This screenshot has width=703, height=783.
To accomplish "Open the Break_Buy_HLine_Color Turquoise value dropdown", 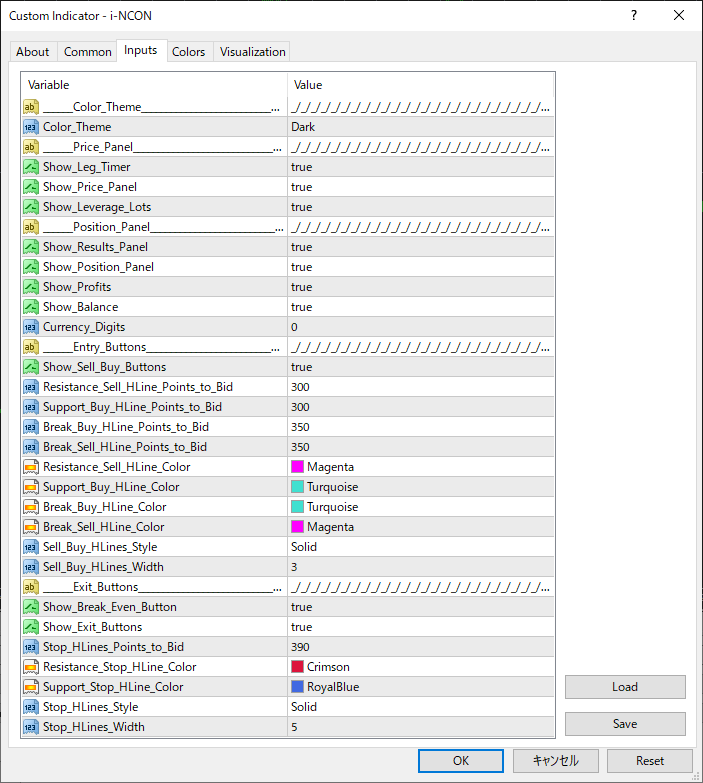I will (x=421, y=507).
